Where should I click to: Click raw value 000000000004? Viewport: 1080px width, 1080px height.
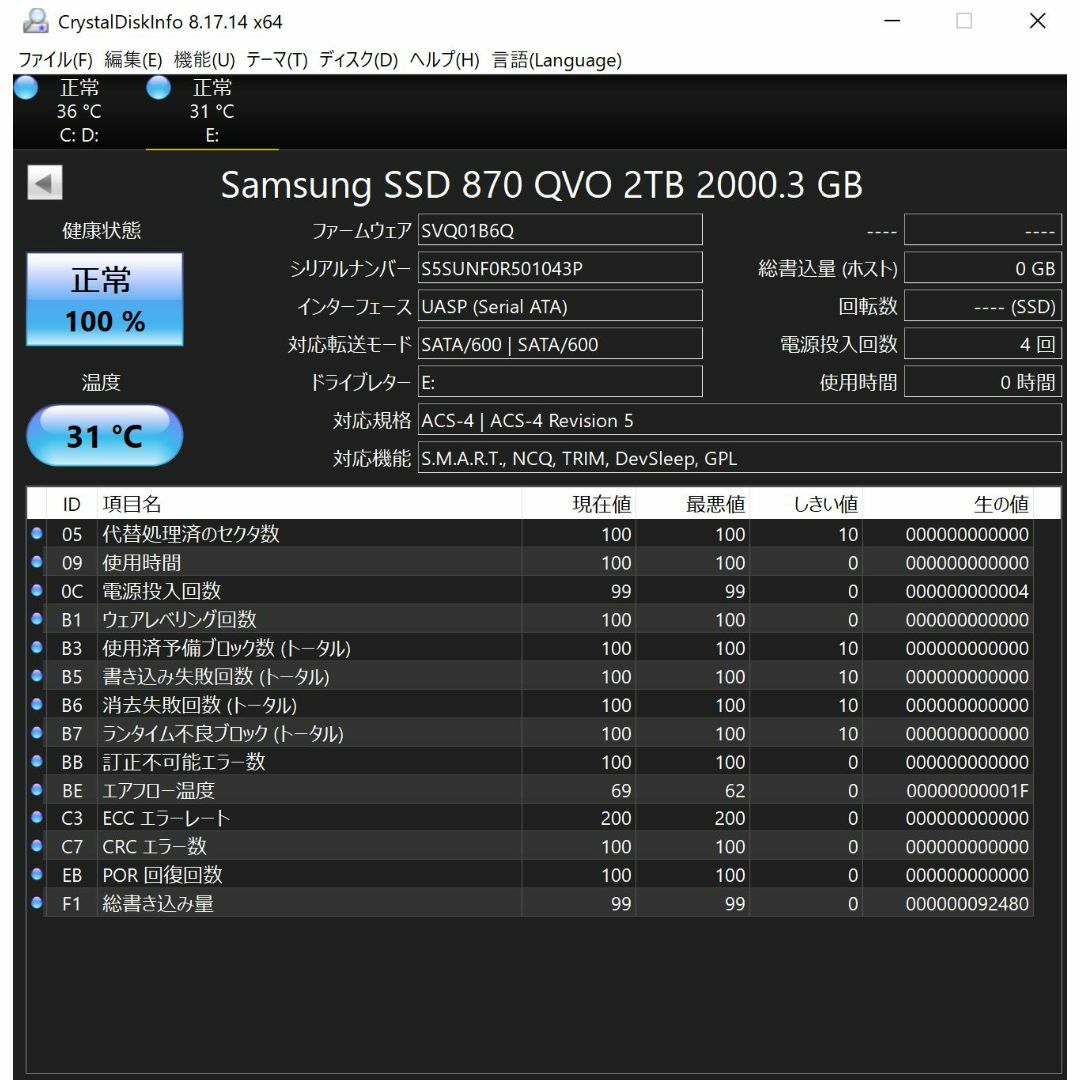(x=967, y=591)
